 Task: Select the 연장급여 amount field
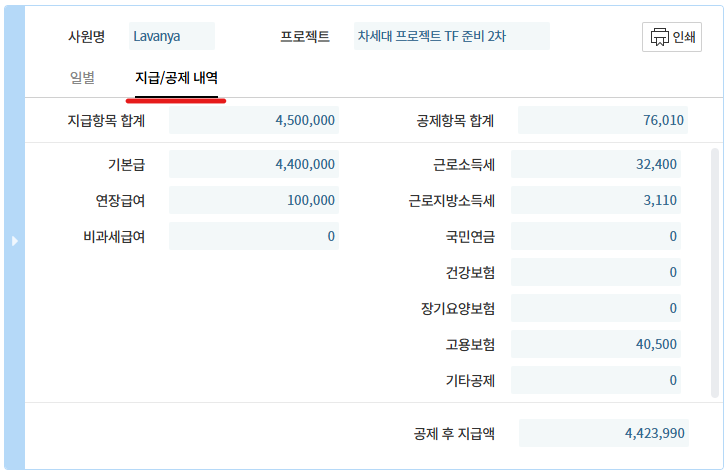tap(254, 200)
